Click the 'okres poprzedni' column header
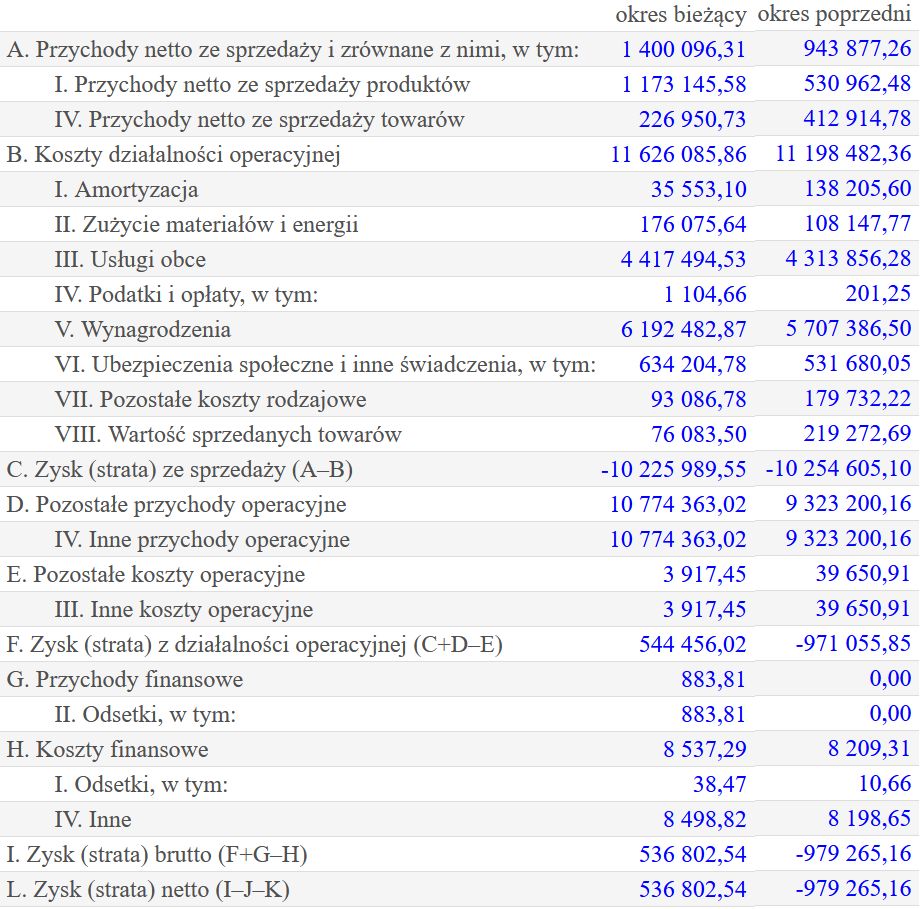 click(x=834, y=15)
